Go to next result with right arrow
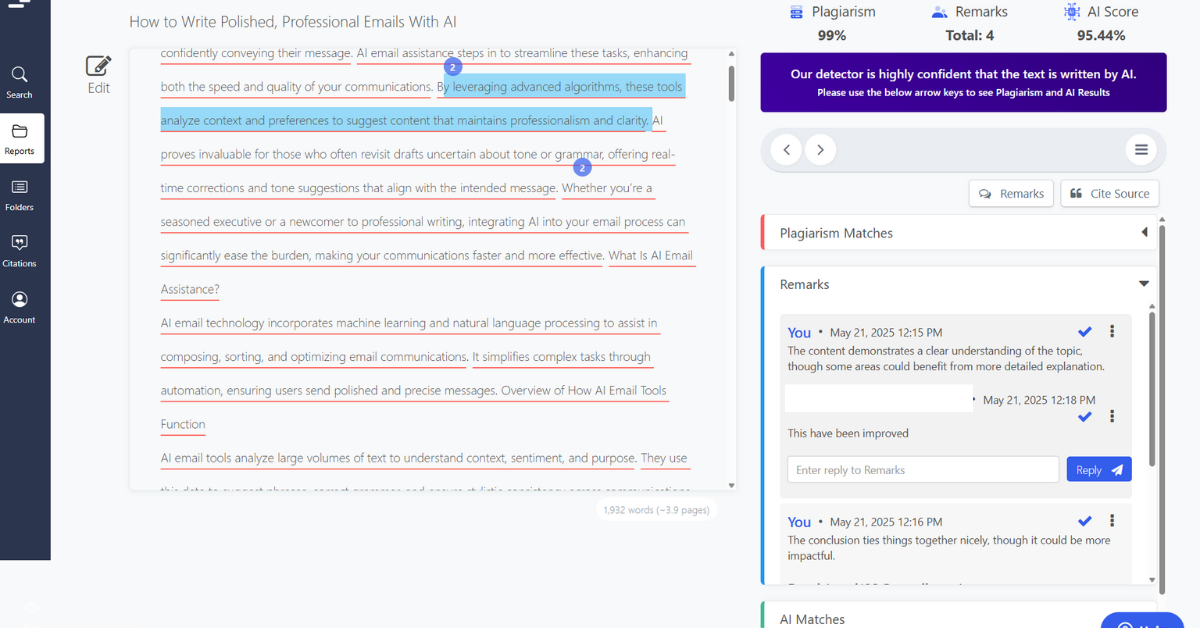The width and height of the screenshot is (1200, 628). [x=820, y=150]
